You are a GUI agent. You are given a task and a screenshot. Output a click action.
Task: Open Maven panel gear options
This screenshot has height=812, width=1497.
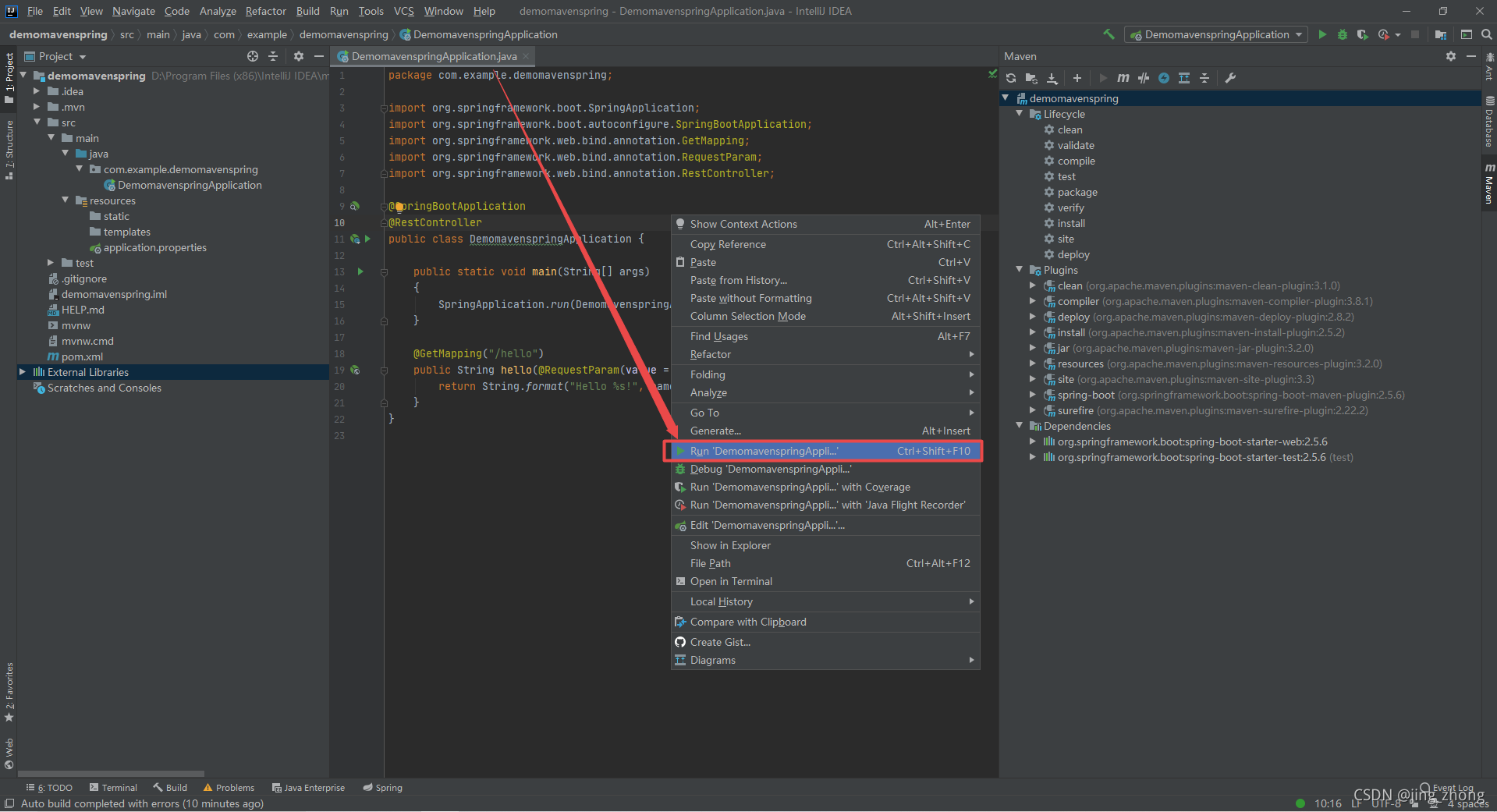coord(1451,56)
